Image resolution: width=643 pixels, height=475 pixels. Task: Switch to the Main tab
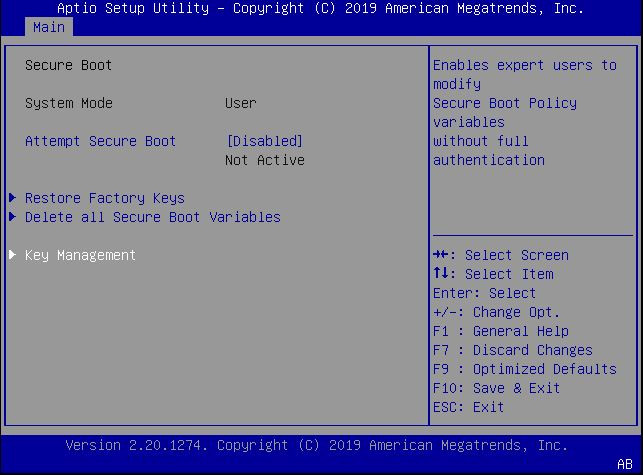(x=48, y=27)
